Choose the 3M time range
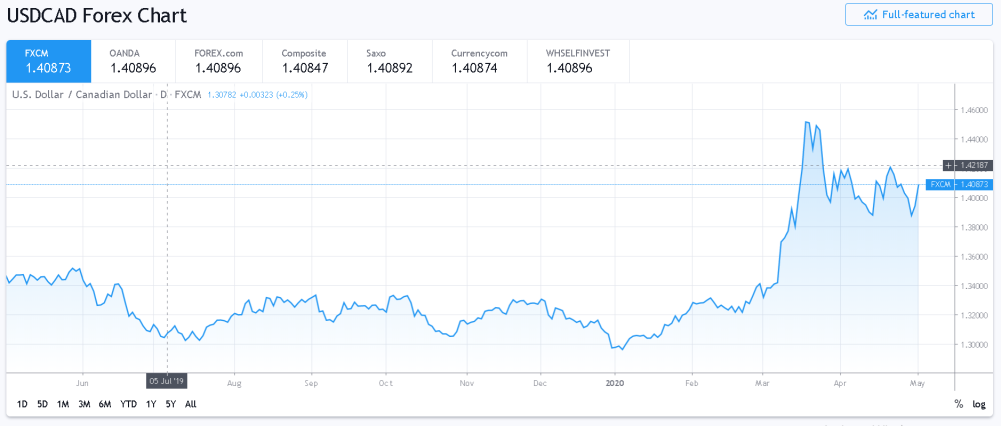The image size is (1001, 426). point(84,404)
